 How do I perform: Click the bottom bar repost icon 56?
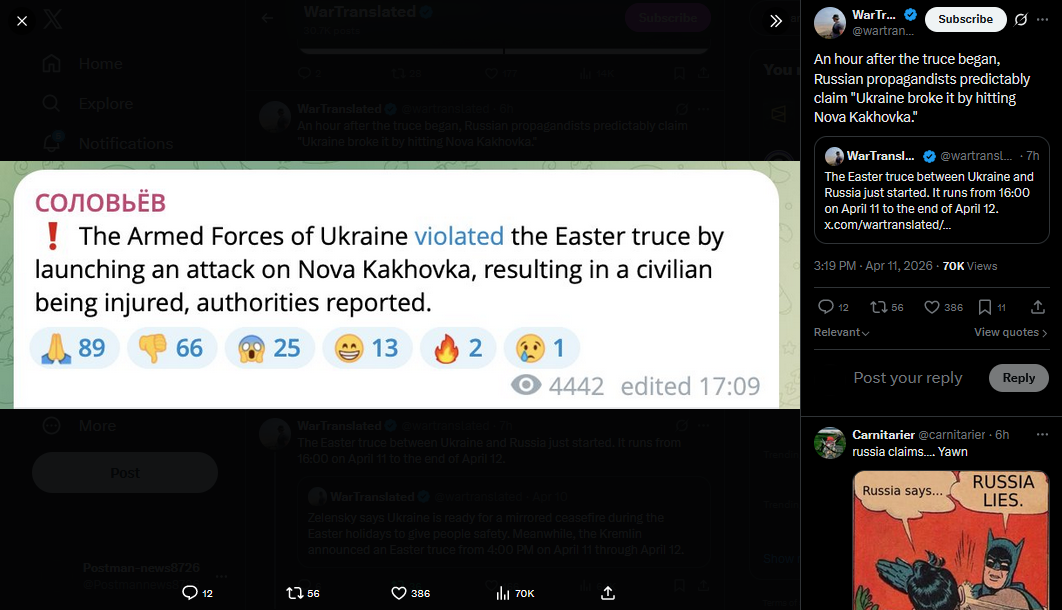303,593
